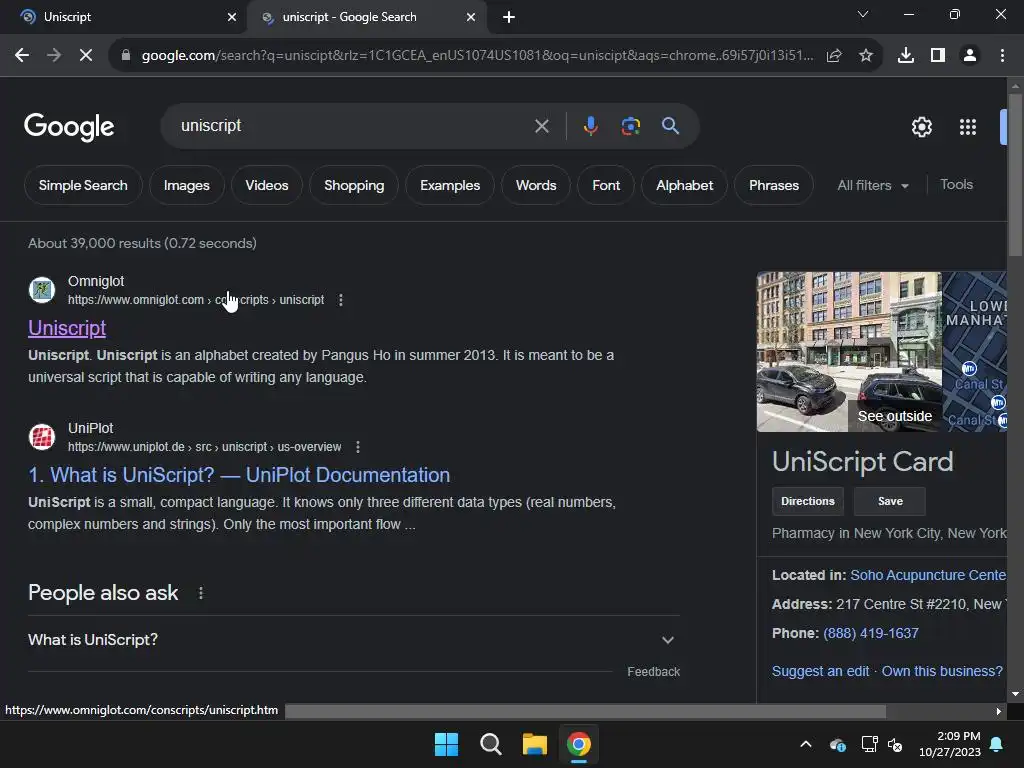Switch to the Uniscript browser tab
Screen dimensions: 1024x768
point(124,17)
